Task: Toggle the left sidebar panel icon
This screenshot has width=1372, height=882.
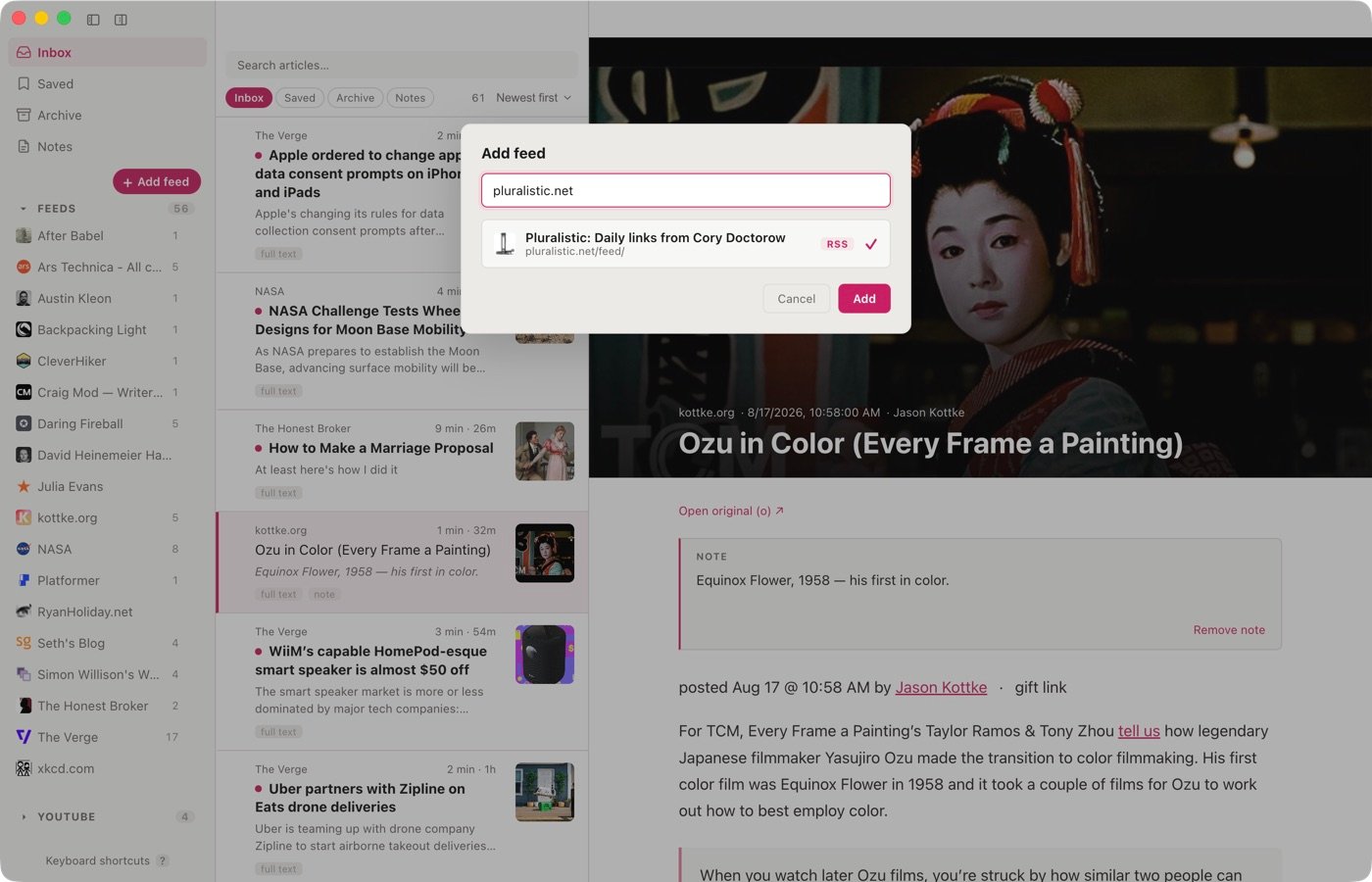Action: [93, 20]
